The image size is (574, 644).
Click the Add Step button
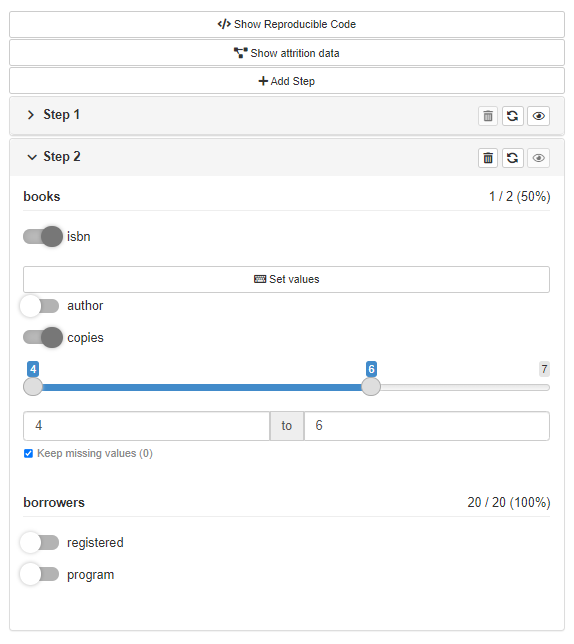point(287,81)
